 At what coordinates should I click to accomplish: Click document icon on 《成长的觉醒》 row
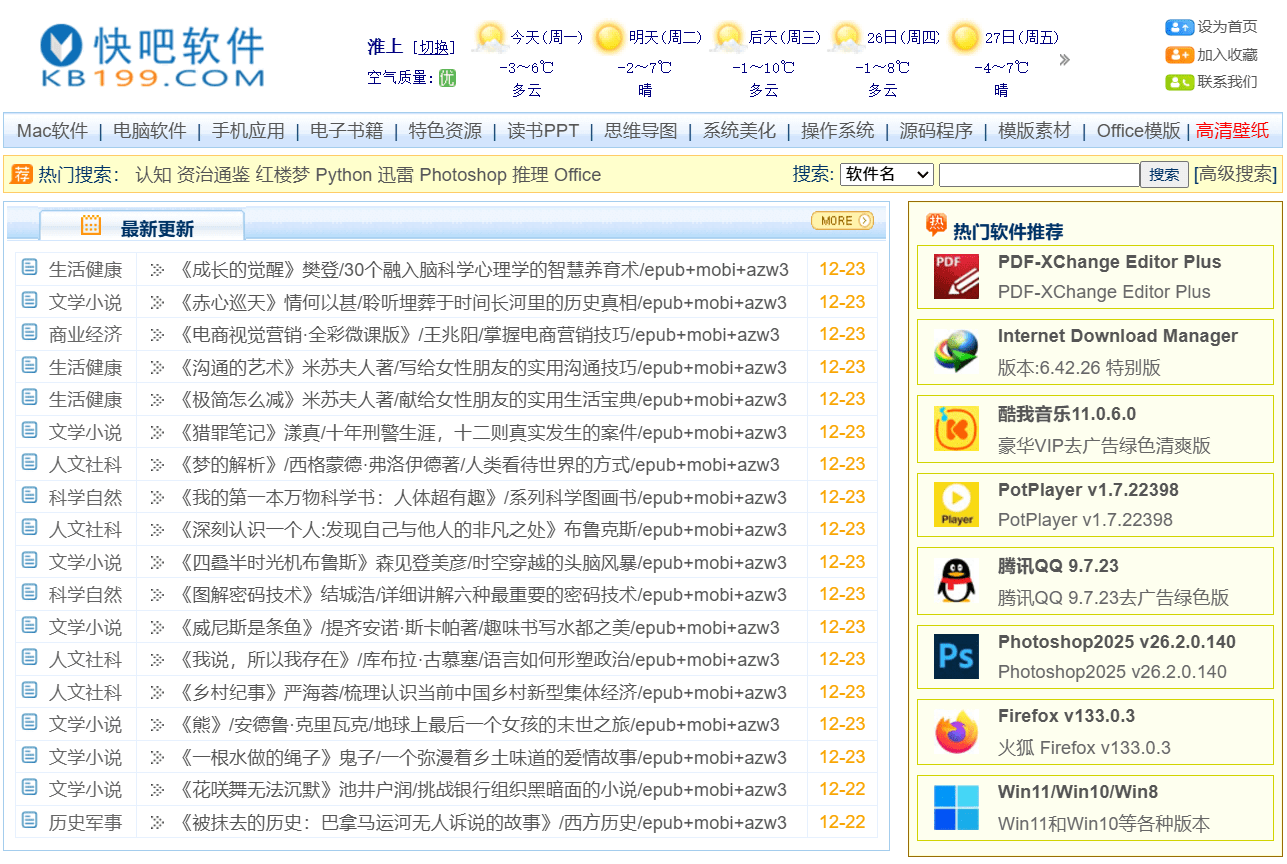point(30,269)
